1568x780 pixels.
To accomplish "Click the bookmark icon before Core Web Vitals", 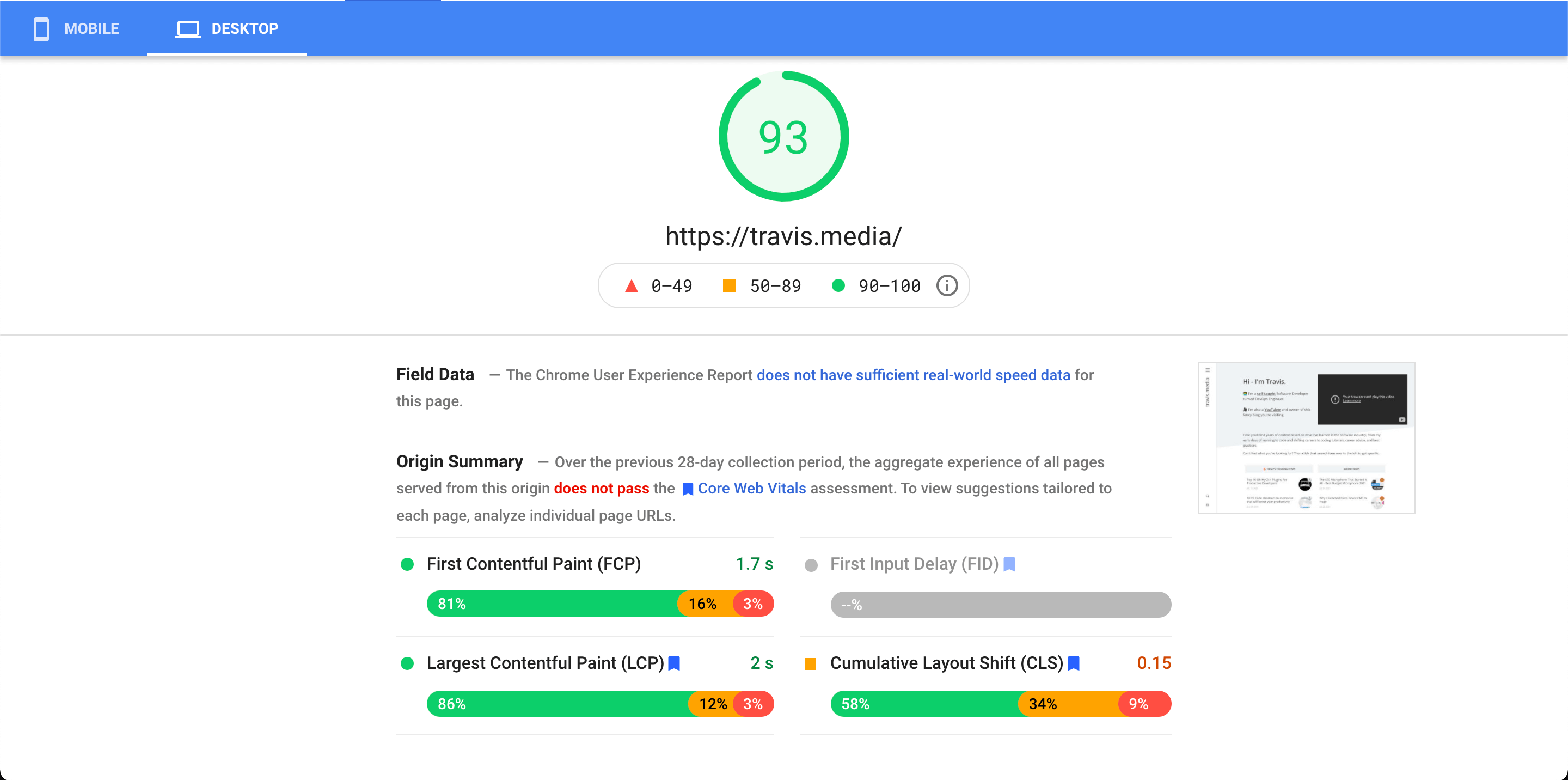I will (x=688, y=489).
